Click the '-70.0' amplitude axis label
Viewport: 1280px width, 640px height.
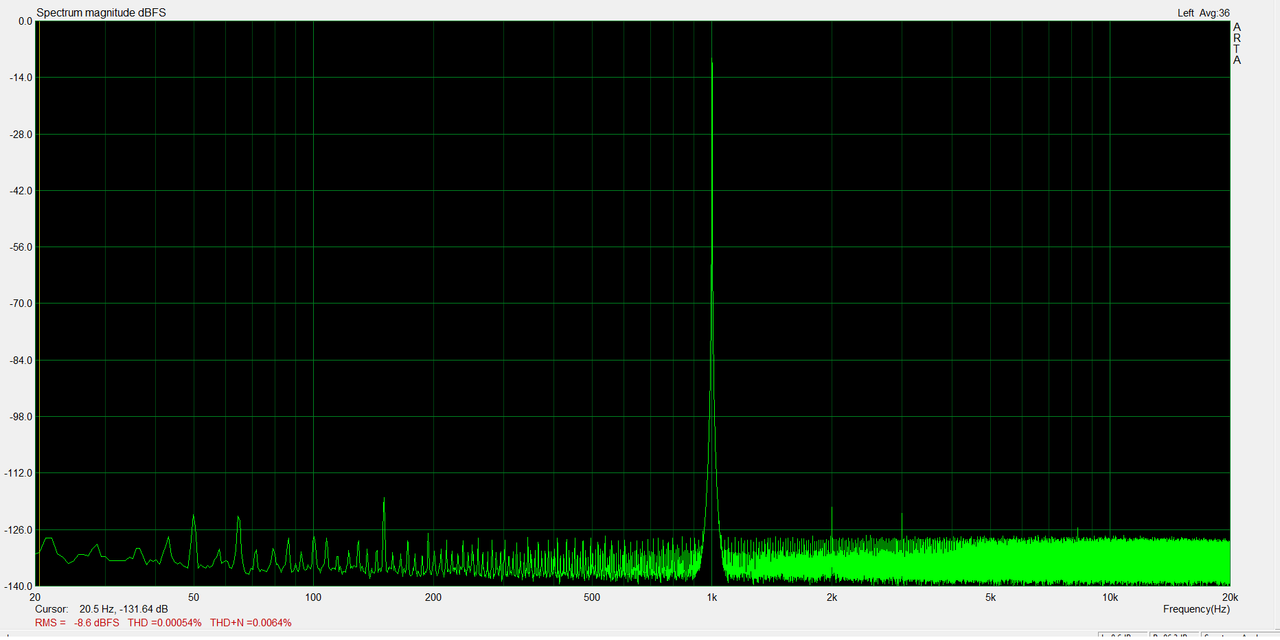(x=20, y=304)
